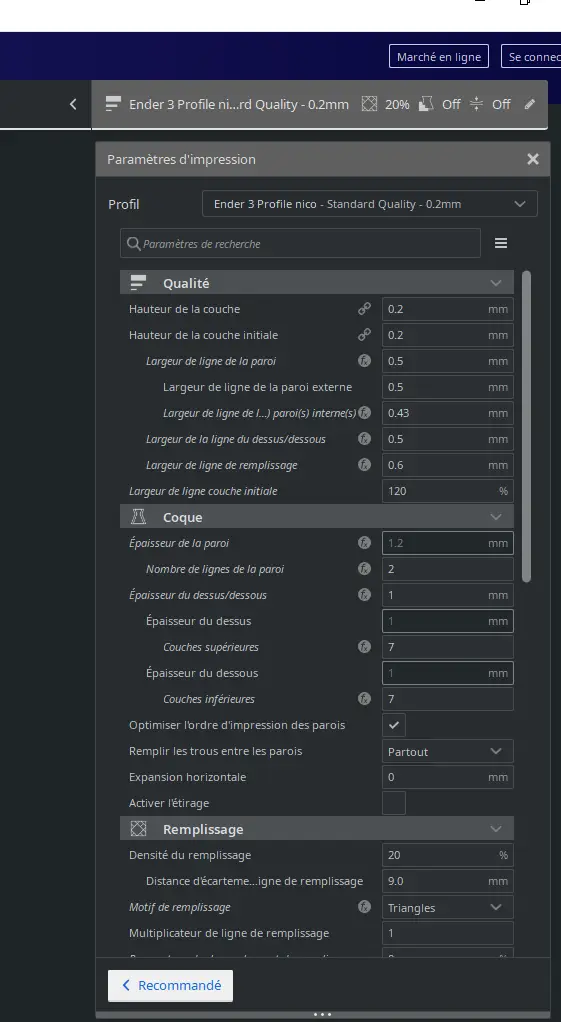The image size is (561, 1022).
Task: Open the Profil dropdown
Action: tap(369, 204)
